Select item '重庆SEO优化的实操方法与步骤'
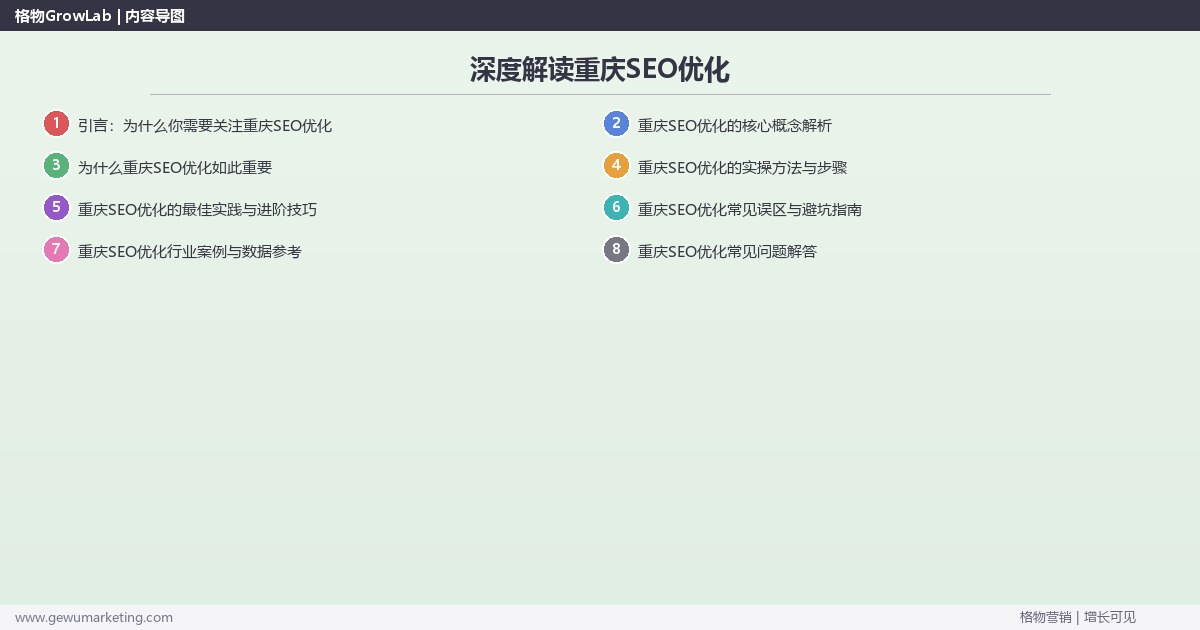Viewport: 1200px width, 630px height. [x=743, y=168]
